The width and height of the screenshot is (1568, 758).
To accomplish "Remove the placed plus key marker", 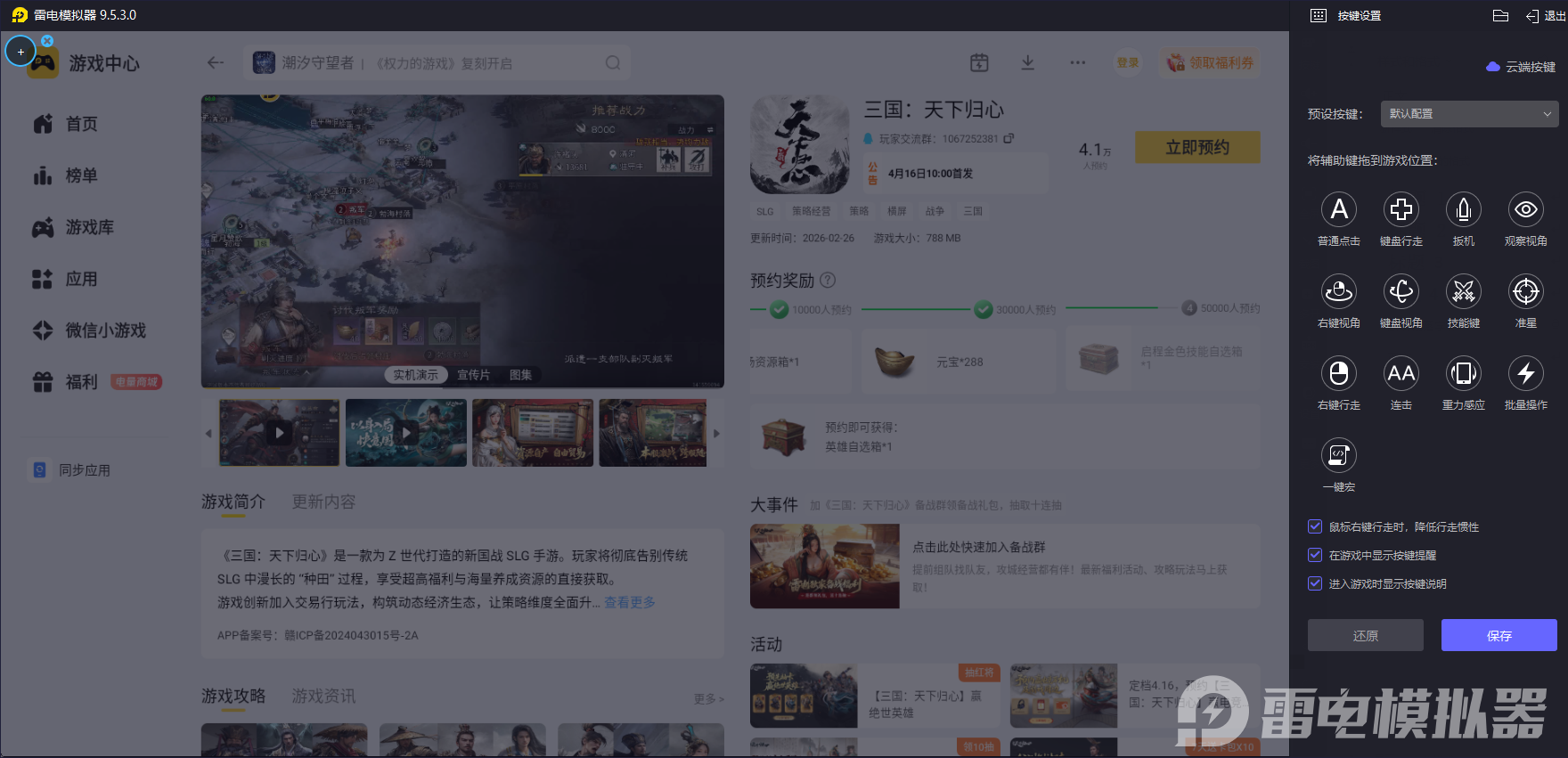I will [x=47, y=41].
